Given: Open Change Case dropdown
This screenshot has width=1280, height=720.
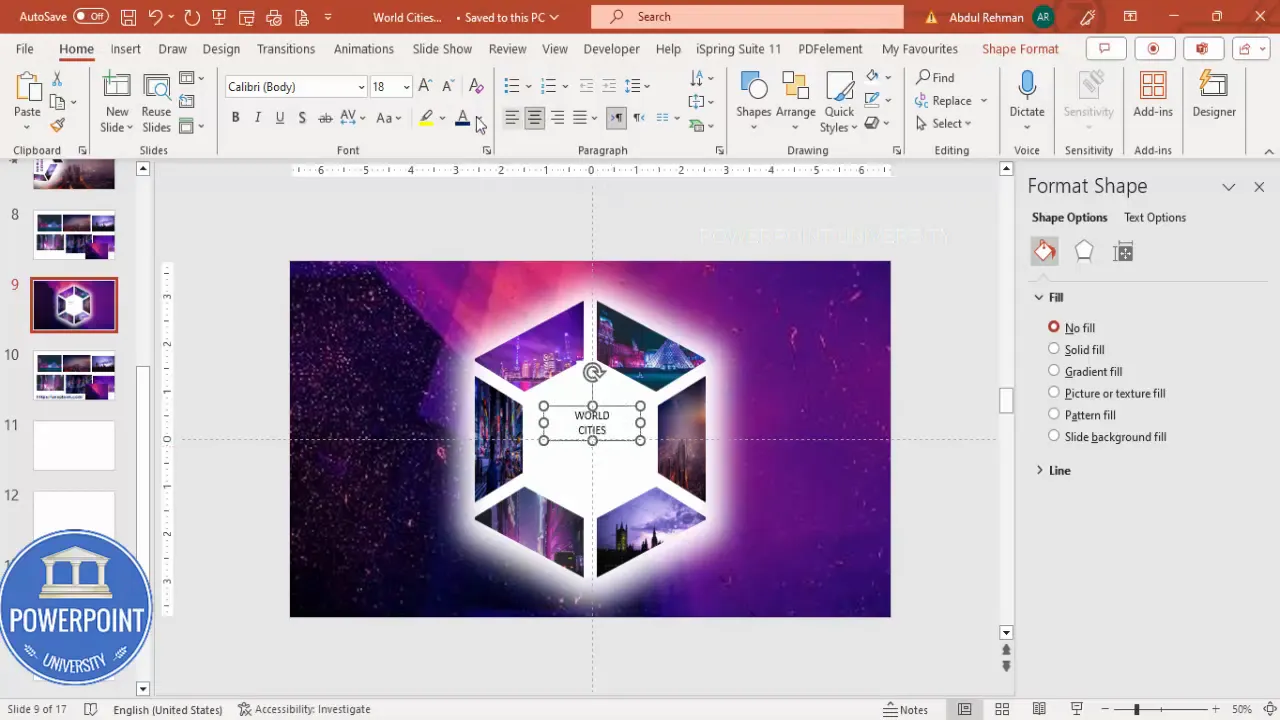Looking at the screenshot, I should click(388, 118).
